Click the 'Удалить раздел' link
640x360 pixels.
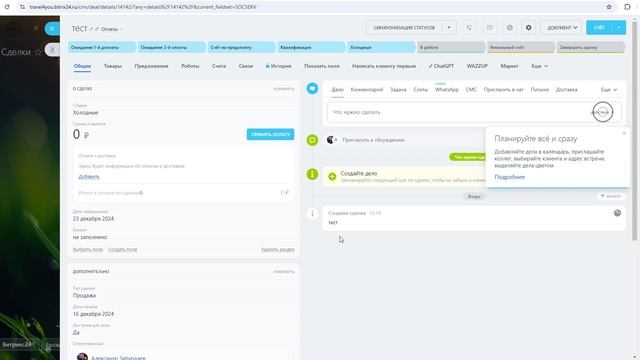[278, 249]
